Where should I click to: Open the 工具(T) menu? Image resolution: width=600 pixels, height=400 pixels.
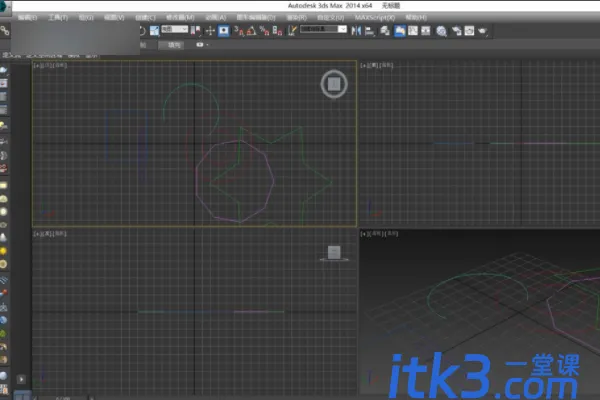(x=58, y=18)
